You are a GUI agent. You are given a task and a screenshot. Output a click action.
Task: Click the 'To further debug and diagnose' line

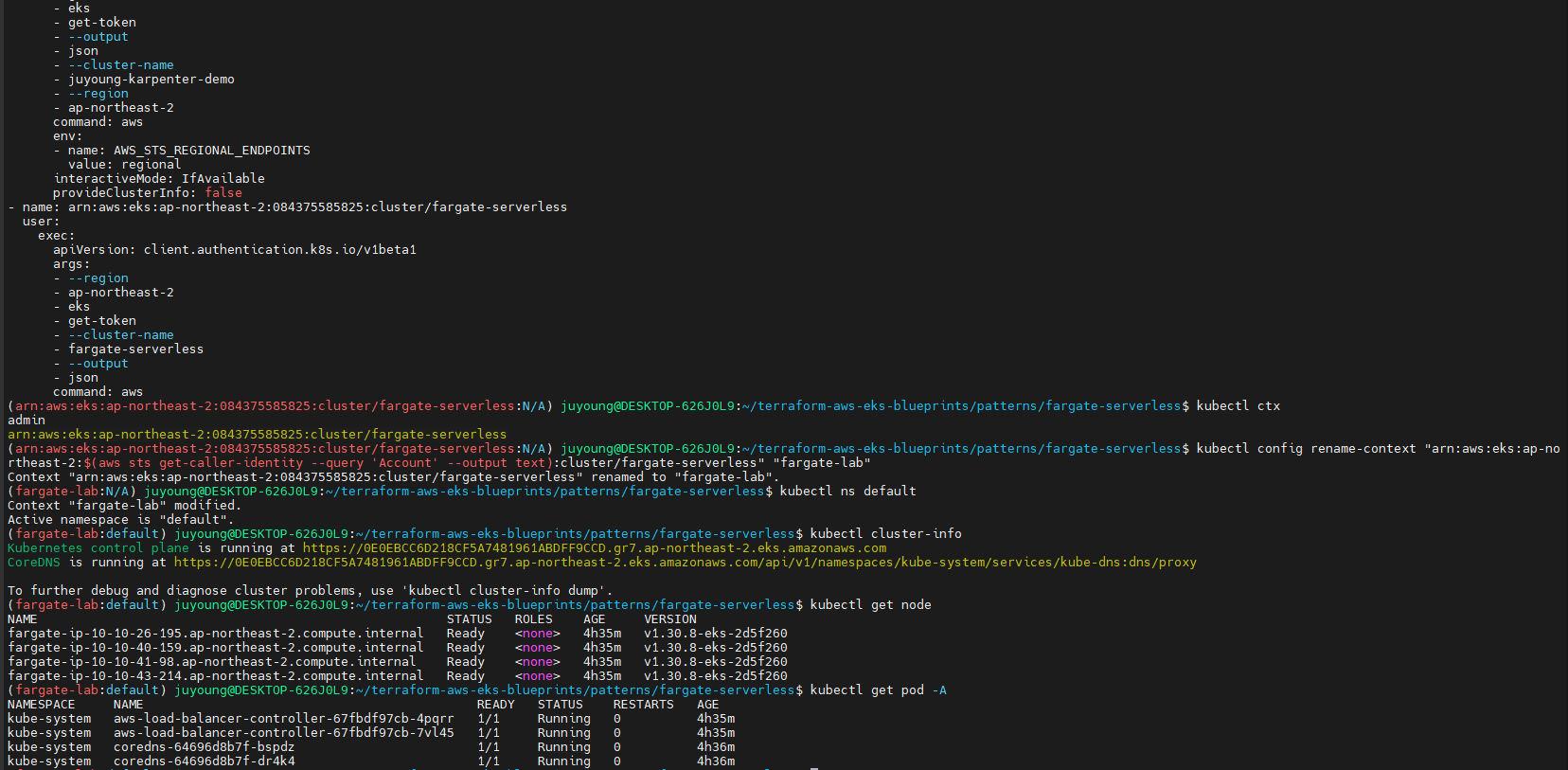click(311, 591)
